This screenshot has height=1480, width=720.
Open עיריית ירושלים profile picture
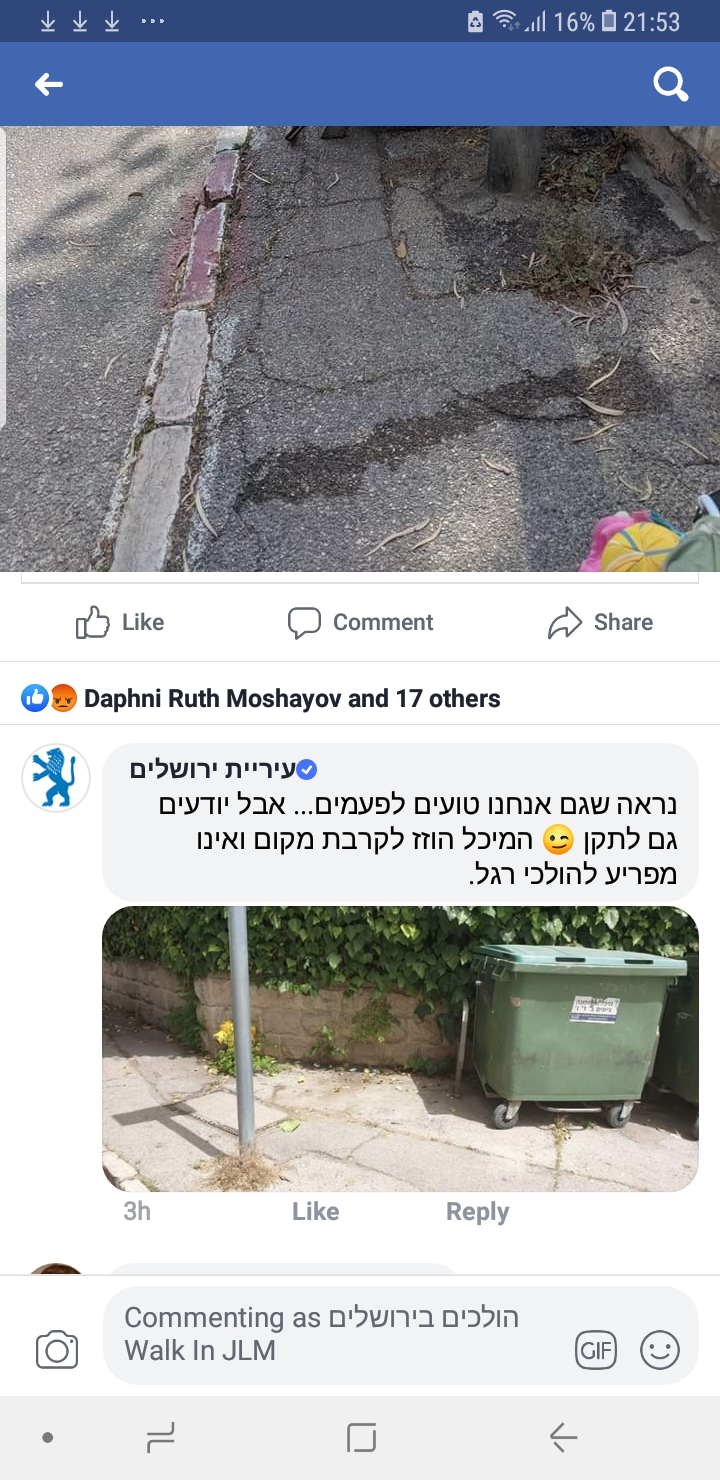pos(56,777)
